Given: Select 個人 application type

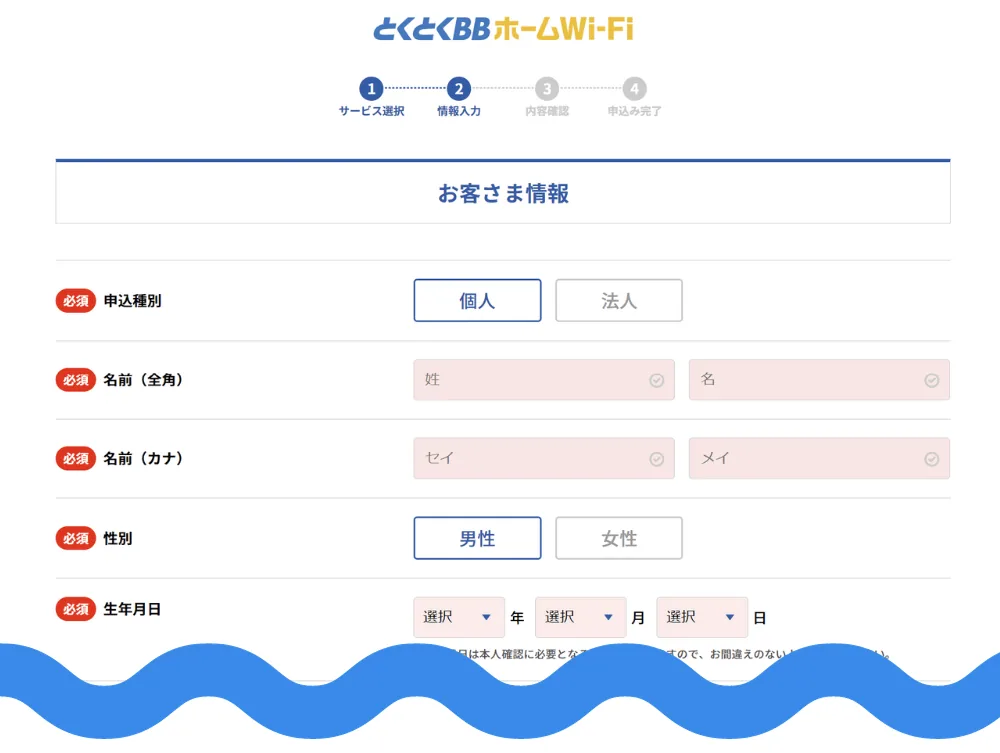Looking at the screenshot, I should (477, 300).
